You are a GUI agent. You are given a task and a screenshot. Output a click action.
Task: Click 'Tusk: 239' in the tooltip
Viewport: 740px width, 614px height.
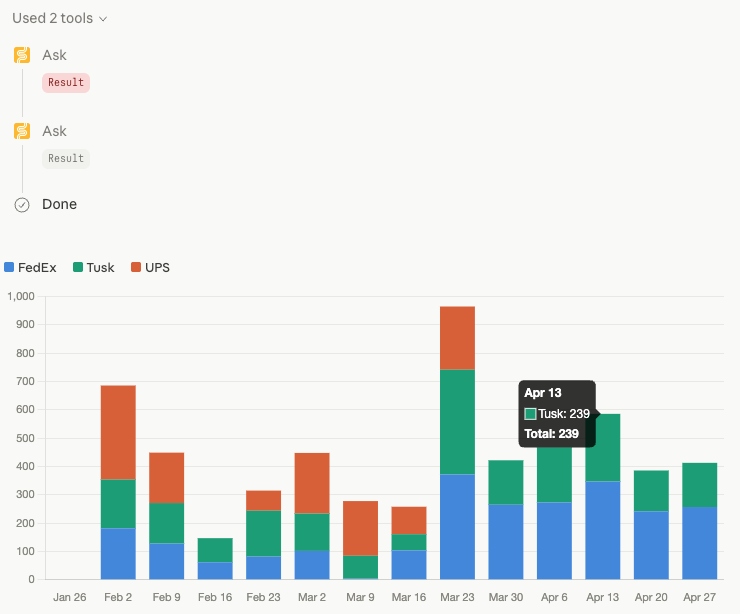click(x=564, y=414)
